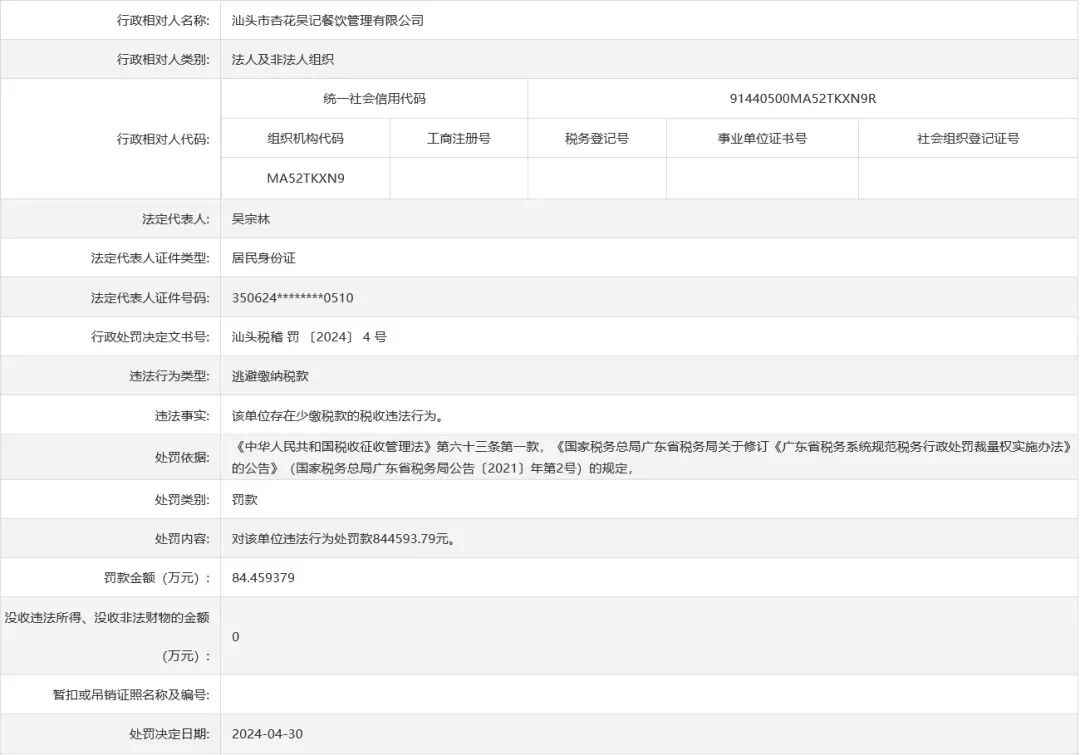Select the 行政相对人名称 label cell
This screenshot has width=1080, height=755.
160,20
